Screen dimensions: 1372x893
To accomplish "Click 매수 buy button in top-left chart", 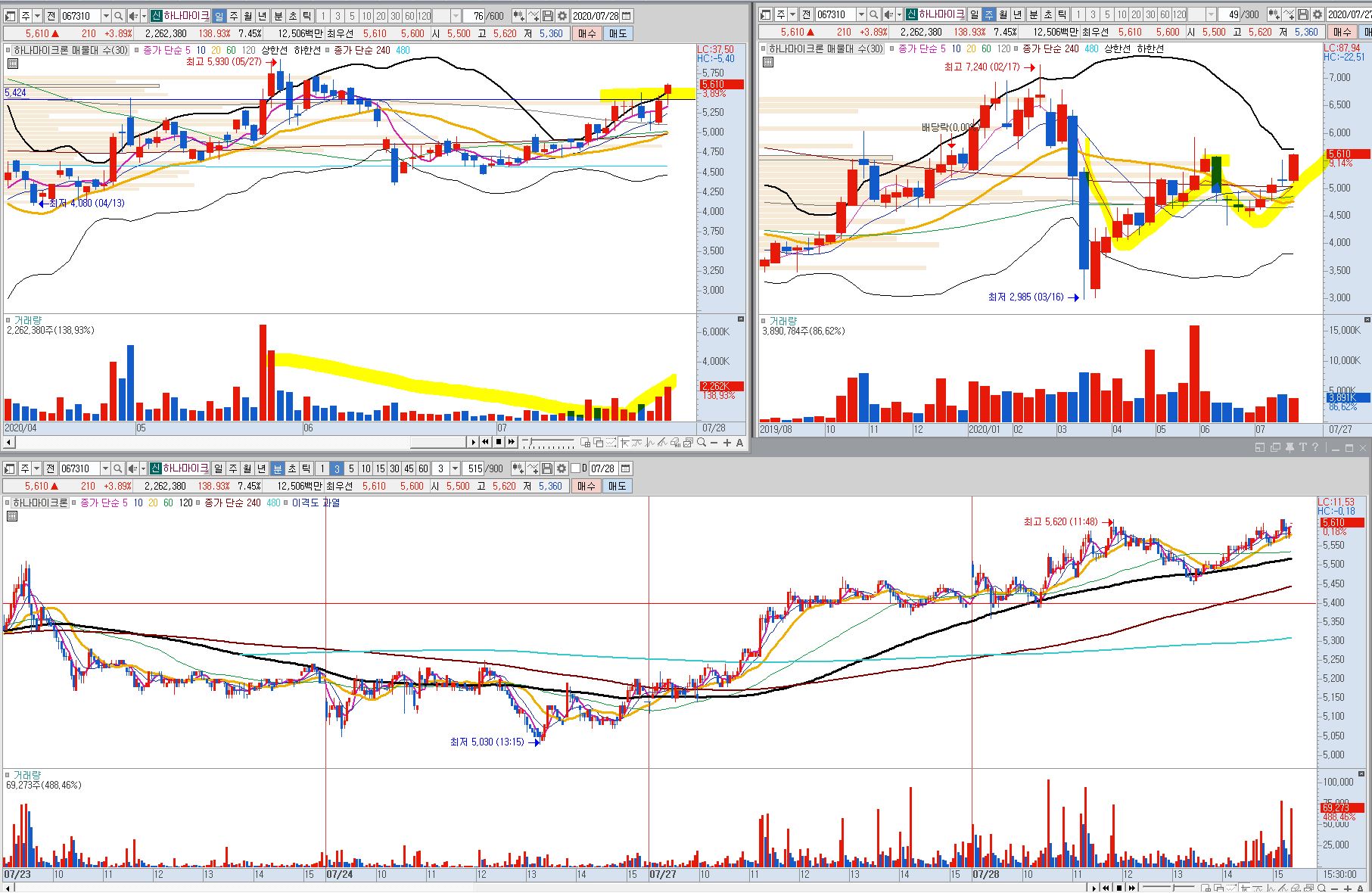I will click(587, 33).
